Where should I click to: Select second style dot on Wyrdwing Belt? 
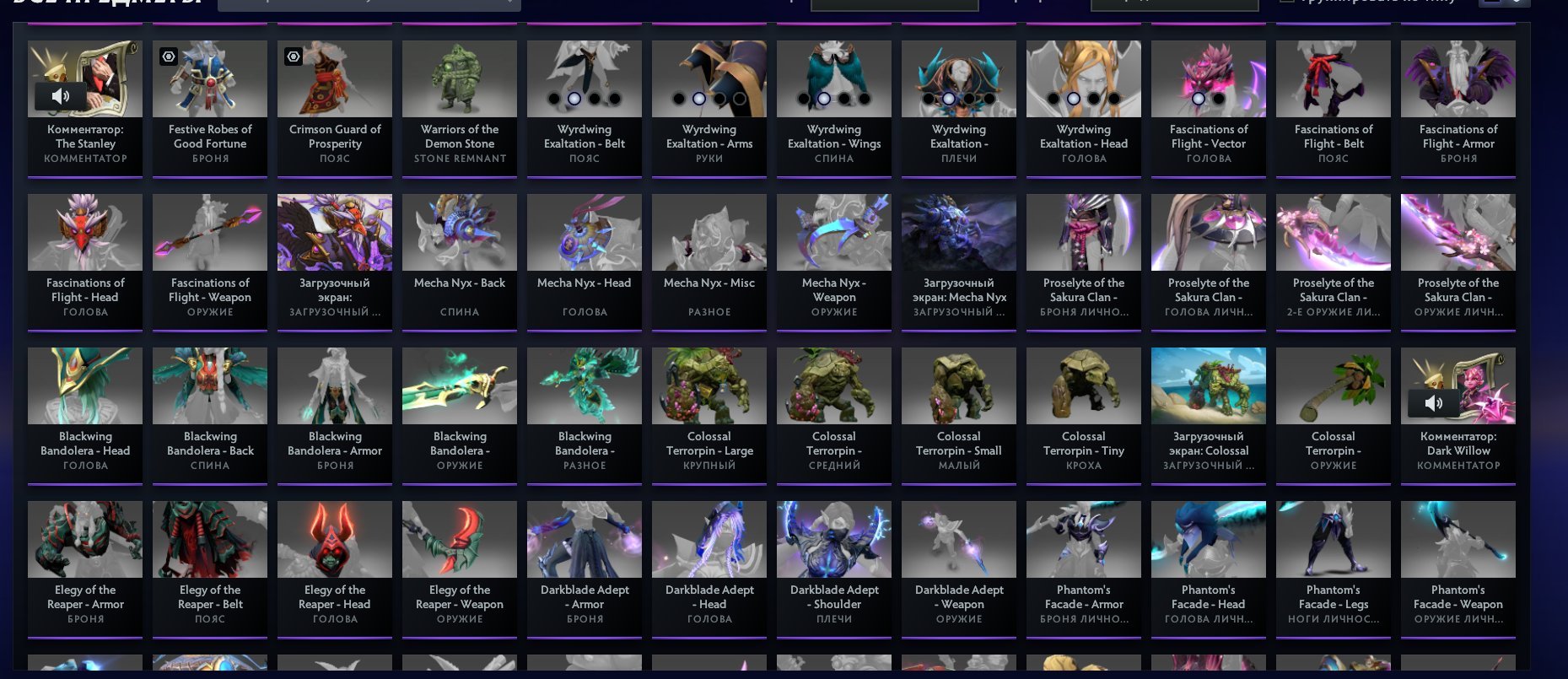(574, 99)
